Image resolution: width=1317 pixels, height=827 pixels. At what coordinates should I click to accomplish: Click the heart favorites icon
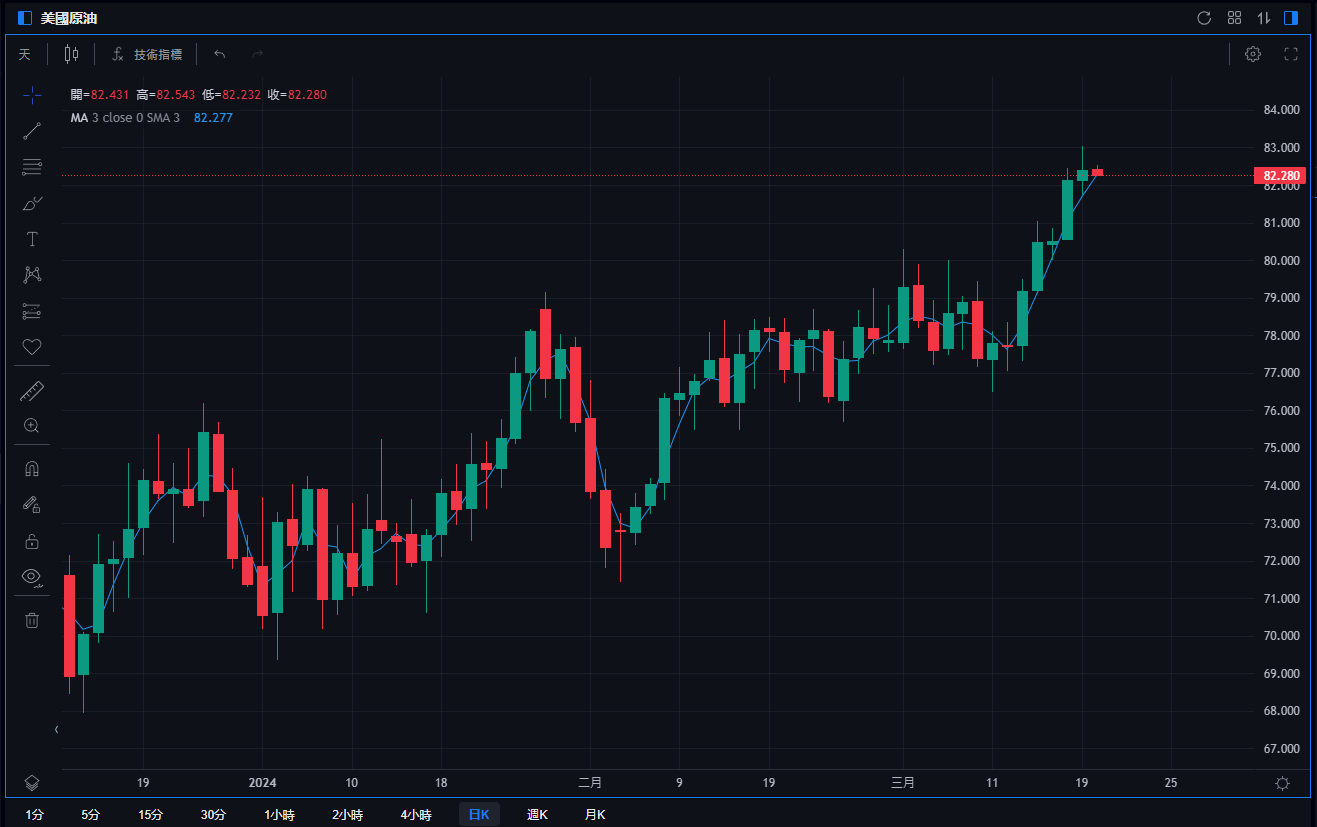[32, 347]
